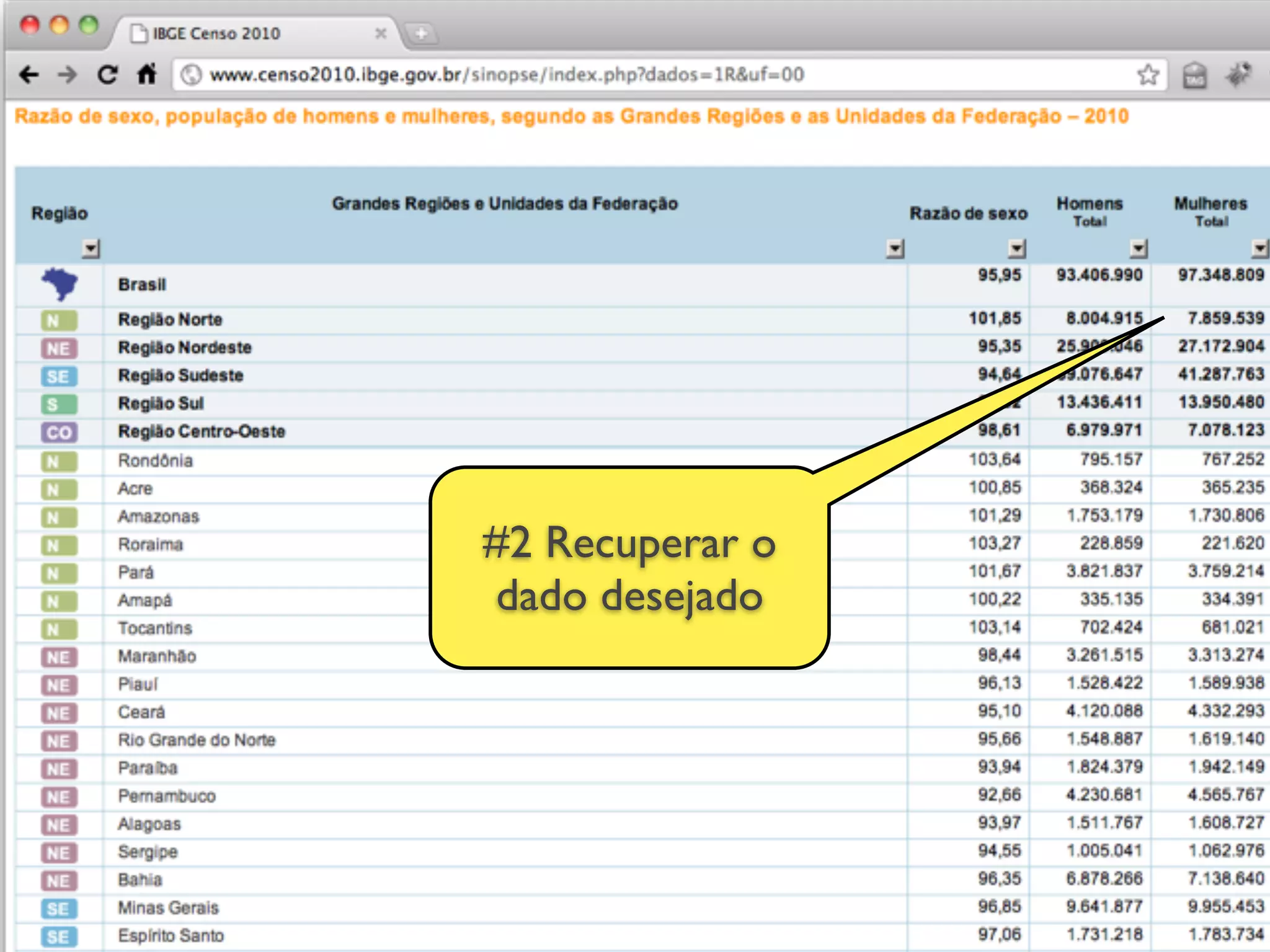
Task: Select the Amapá row label
Action: 144,601
